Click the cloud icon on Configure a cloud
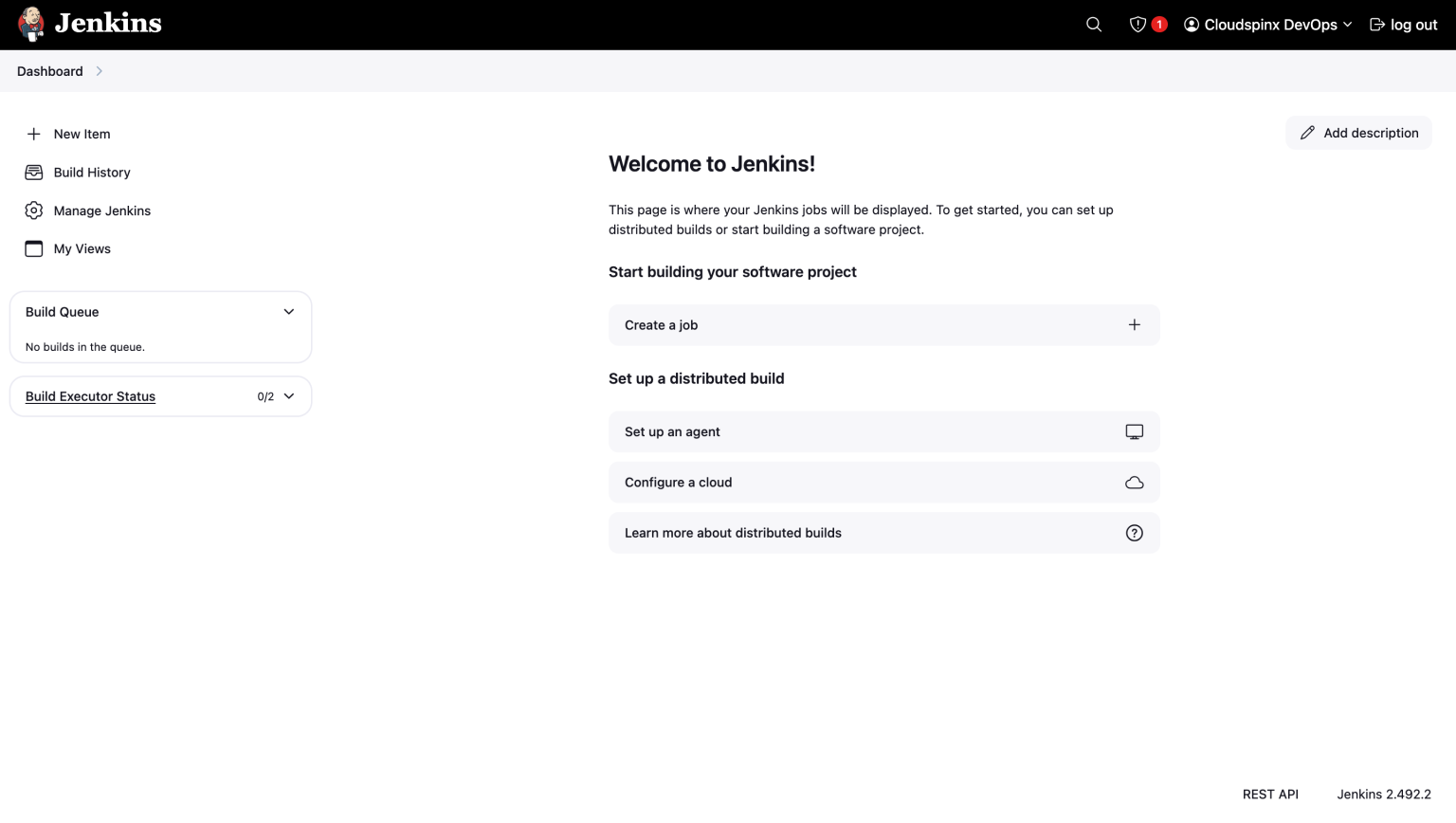The image size is (1456, 823). [x=1134, y=482]
